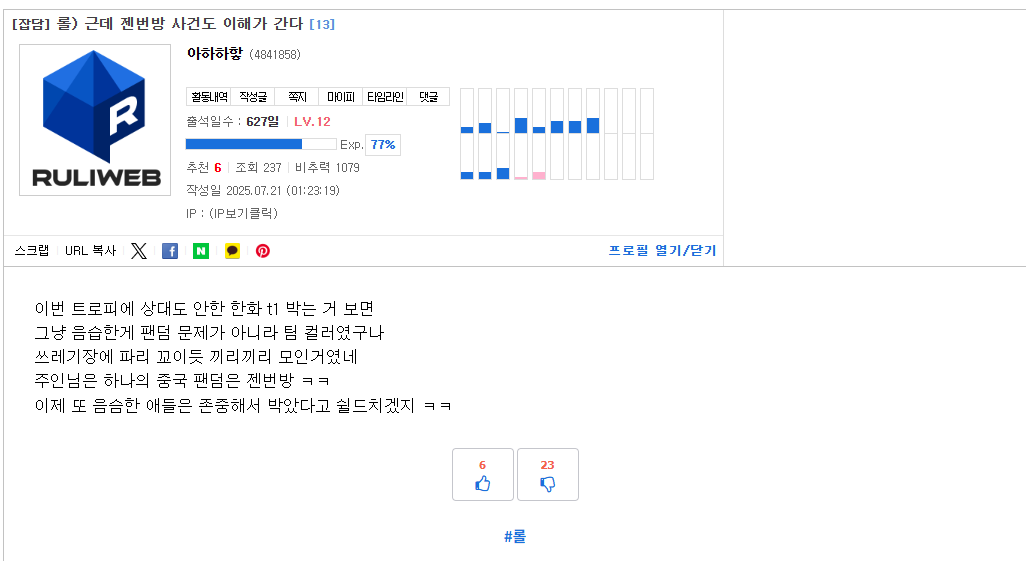Share via the green Naver icon
Screen dimensions: 1026x561
point(201,251)
